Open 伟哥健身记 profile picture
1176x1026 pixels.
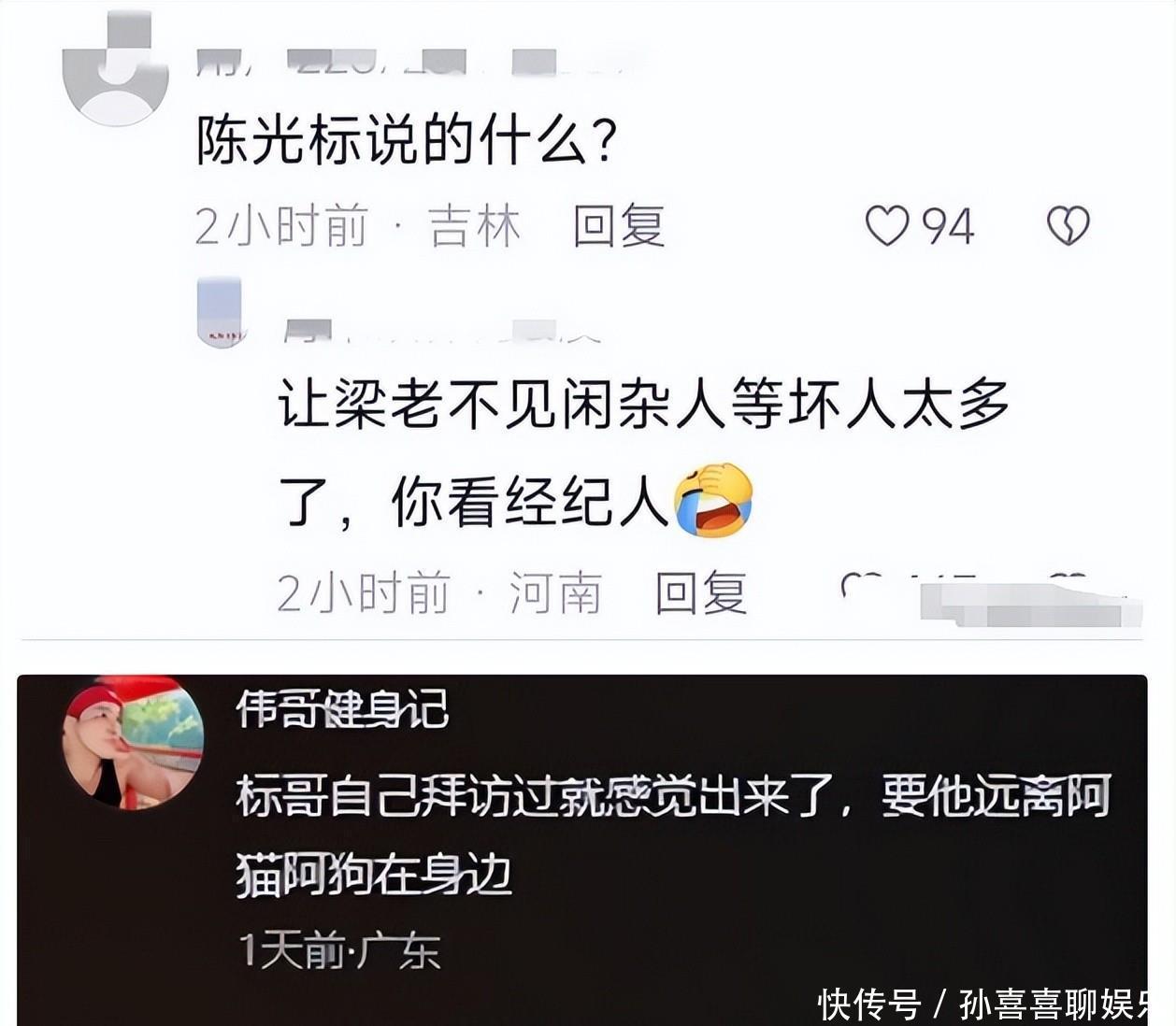(134, 742)
